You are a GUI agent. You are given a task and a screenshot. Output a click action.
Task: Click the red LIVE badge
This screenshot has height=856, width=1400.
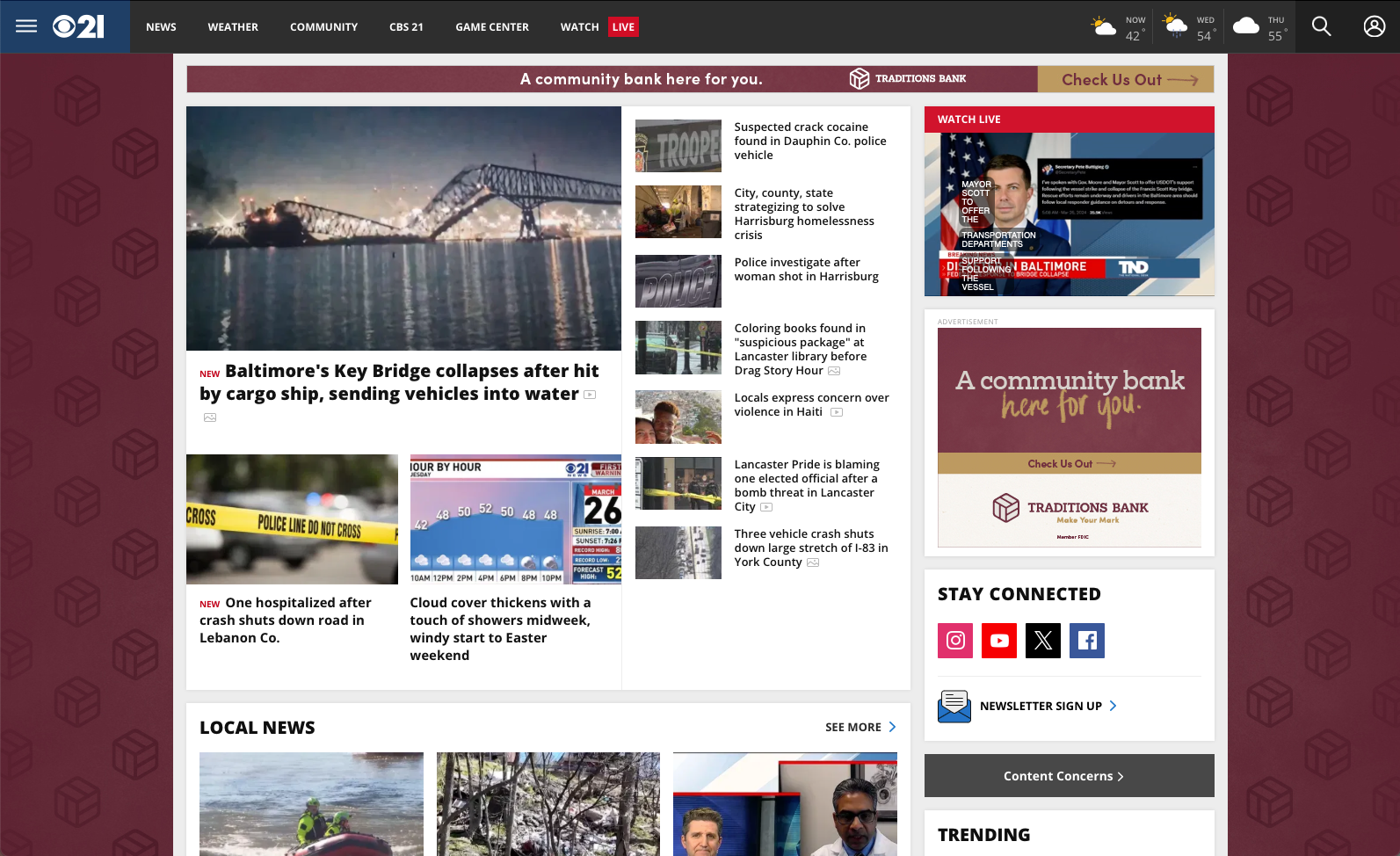623,26
